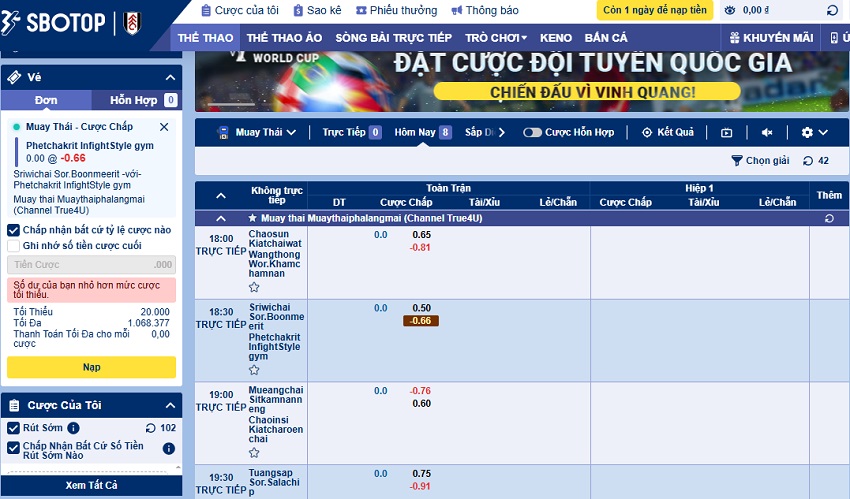850x499 pixels.
Task: Open Sao kê statement link
Action: (317, 10)
